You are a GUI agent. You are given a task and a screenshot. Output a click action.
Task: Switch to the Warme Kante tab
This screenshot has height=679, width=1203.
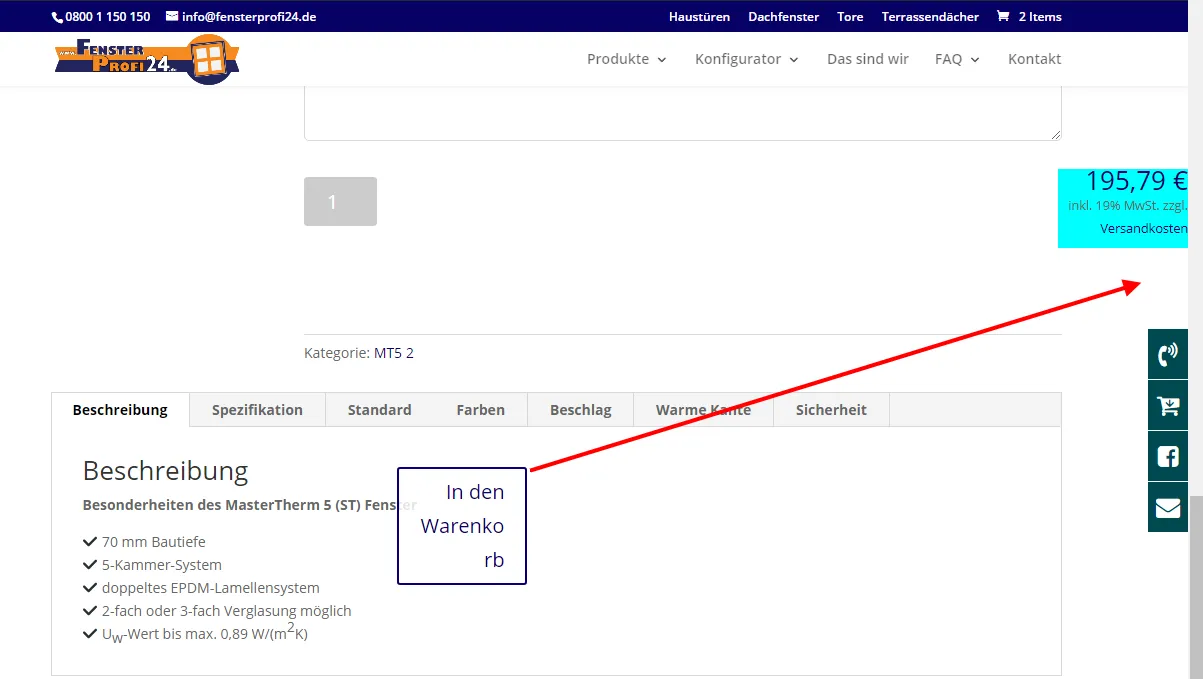pyautogui.click(x=703, y=410)
